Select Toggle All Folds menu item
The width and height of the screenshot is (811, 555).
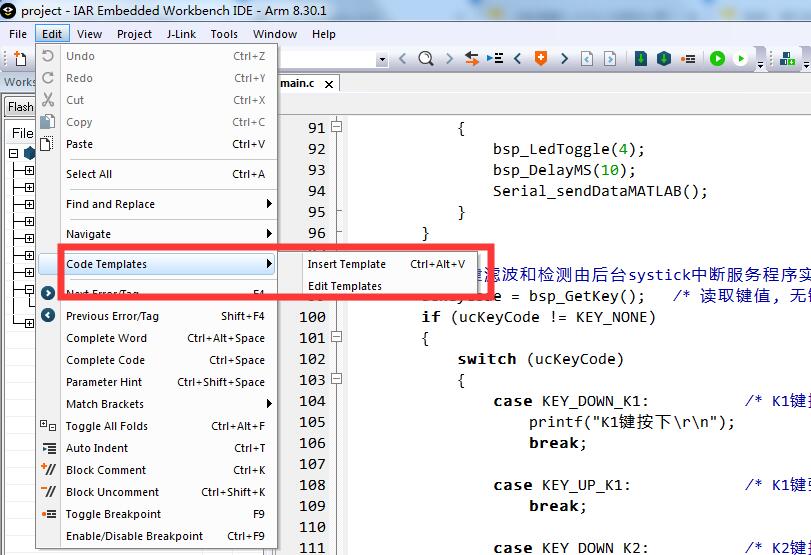[157, 426]
